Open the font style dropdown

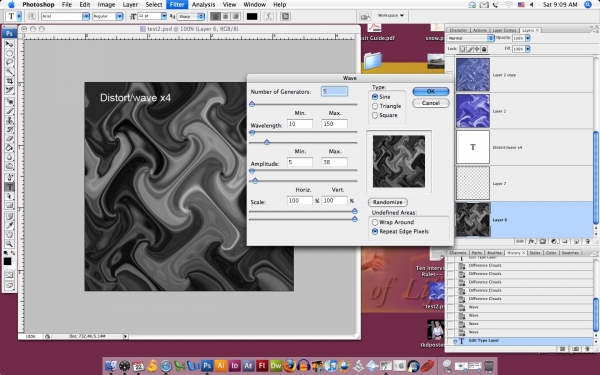pos(119,16)
